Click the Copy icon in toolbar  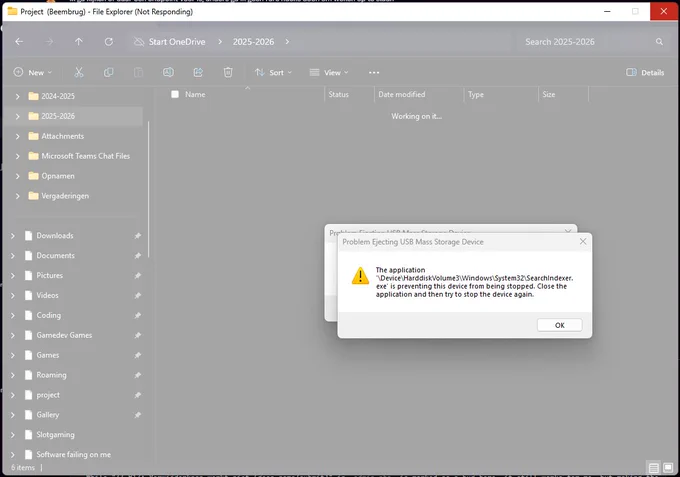108,72
